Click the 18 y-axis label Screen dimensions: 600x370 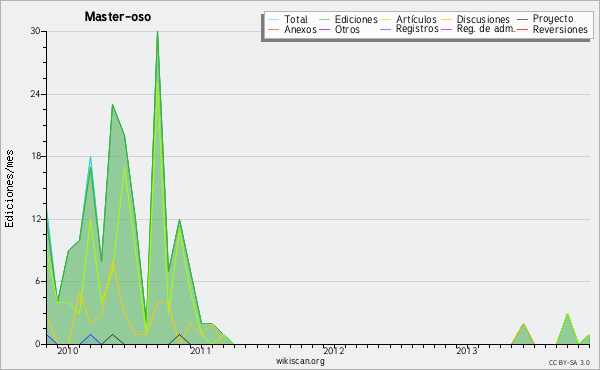pyautogui.click(x=36, y=156)
